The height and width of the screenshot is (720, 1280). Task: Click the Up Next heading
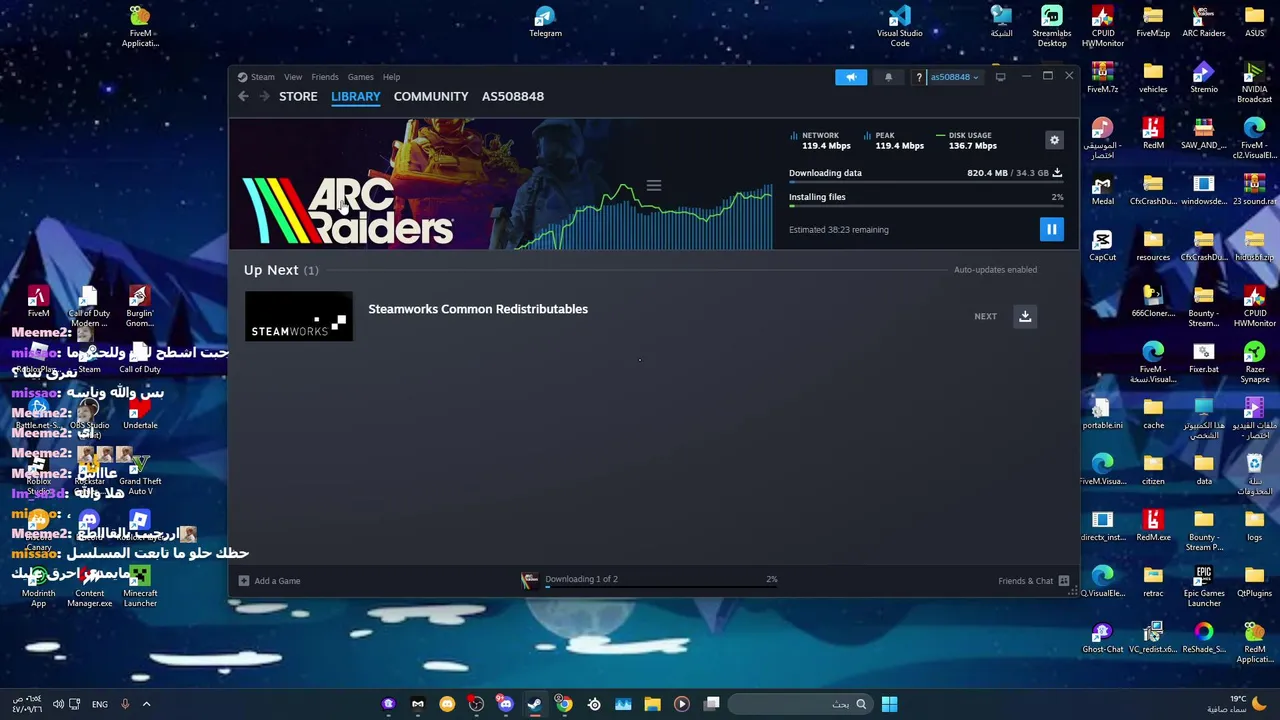281,270
